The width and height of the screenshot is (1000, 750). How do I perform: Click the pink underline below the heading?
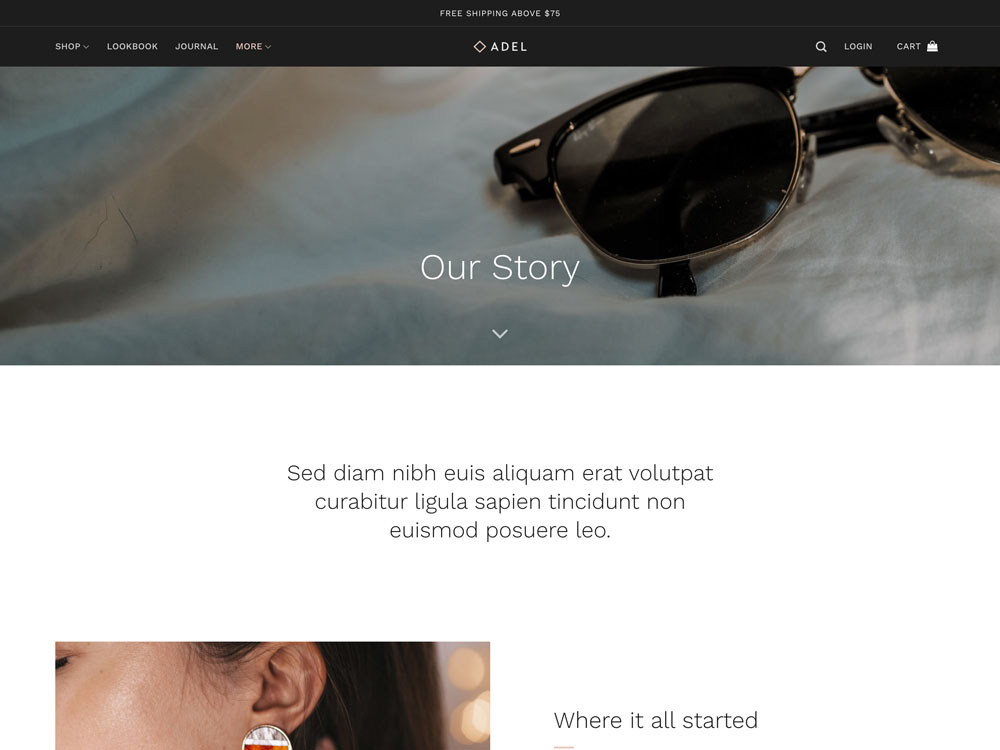[x=564, y=747]
